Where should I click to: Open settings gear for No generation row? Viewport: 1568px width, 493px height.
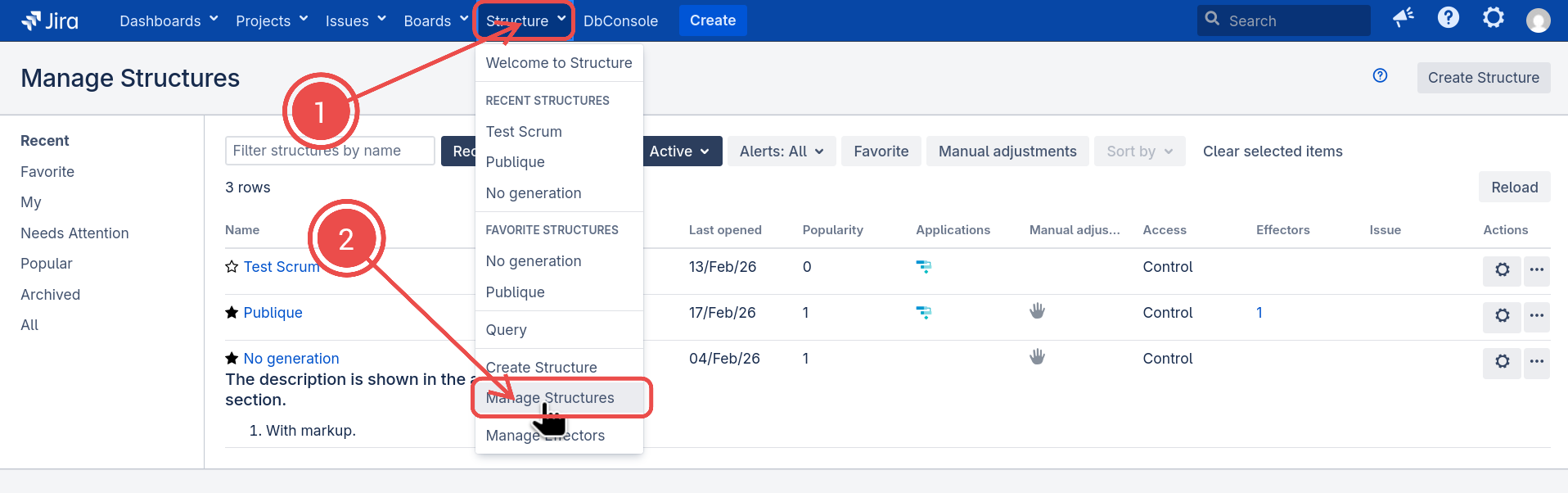pos(1502,362)
